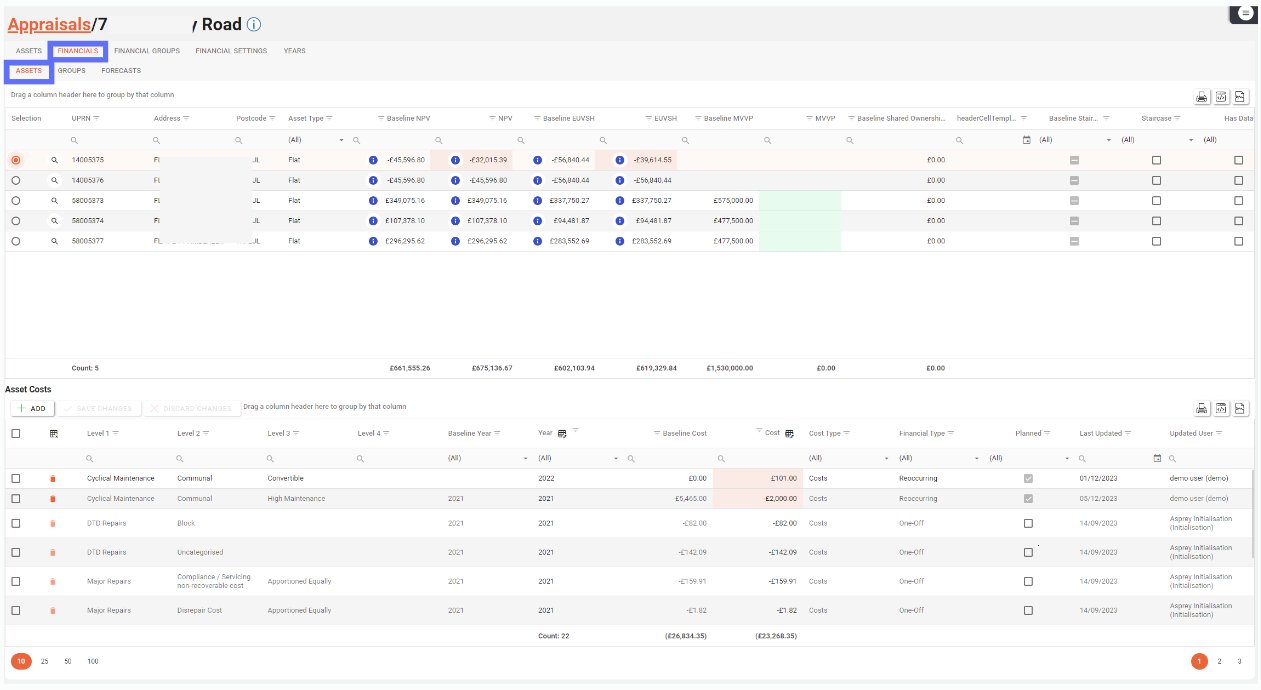Open the Cost Type (All) filter dropdown
The image size is (1261, 690).
(848, 458)
